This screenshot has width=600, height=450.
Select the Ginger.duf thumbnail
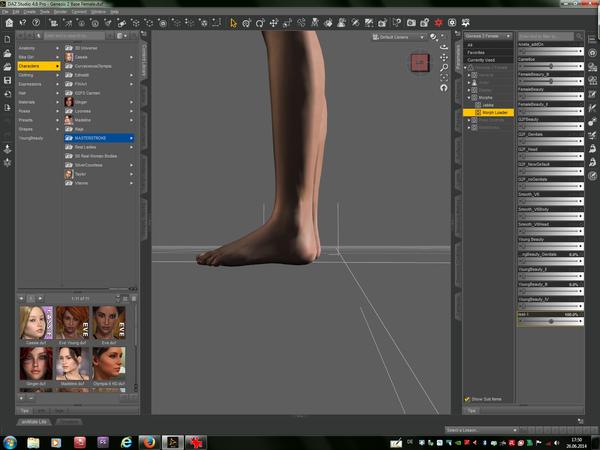pos(34,363)
